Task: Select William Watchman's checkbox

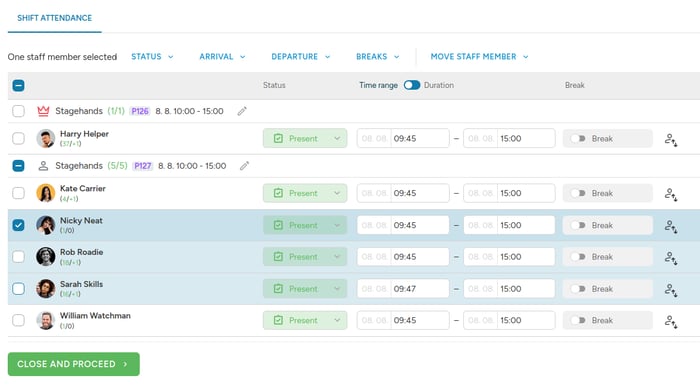Action: click(18, 320)
